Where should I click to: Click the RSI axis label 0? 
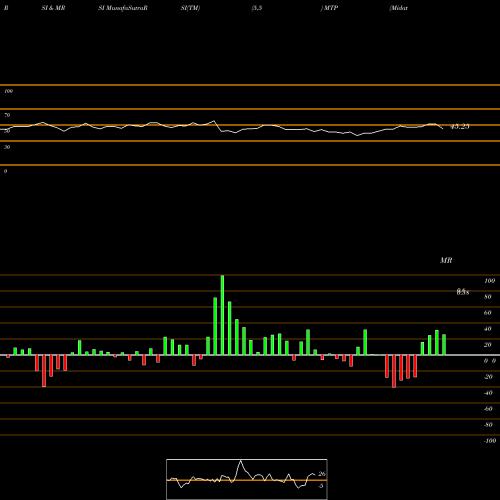click(5, 171)
